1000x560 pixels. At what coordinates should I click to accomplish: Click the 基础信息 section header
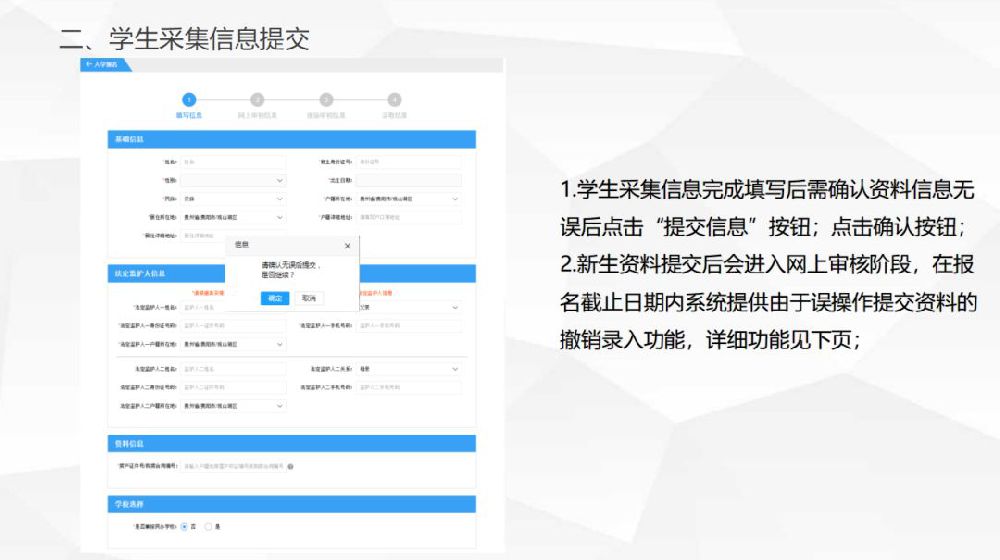coord(291,139)
